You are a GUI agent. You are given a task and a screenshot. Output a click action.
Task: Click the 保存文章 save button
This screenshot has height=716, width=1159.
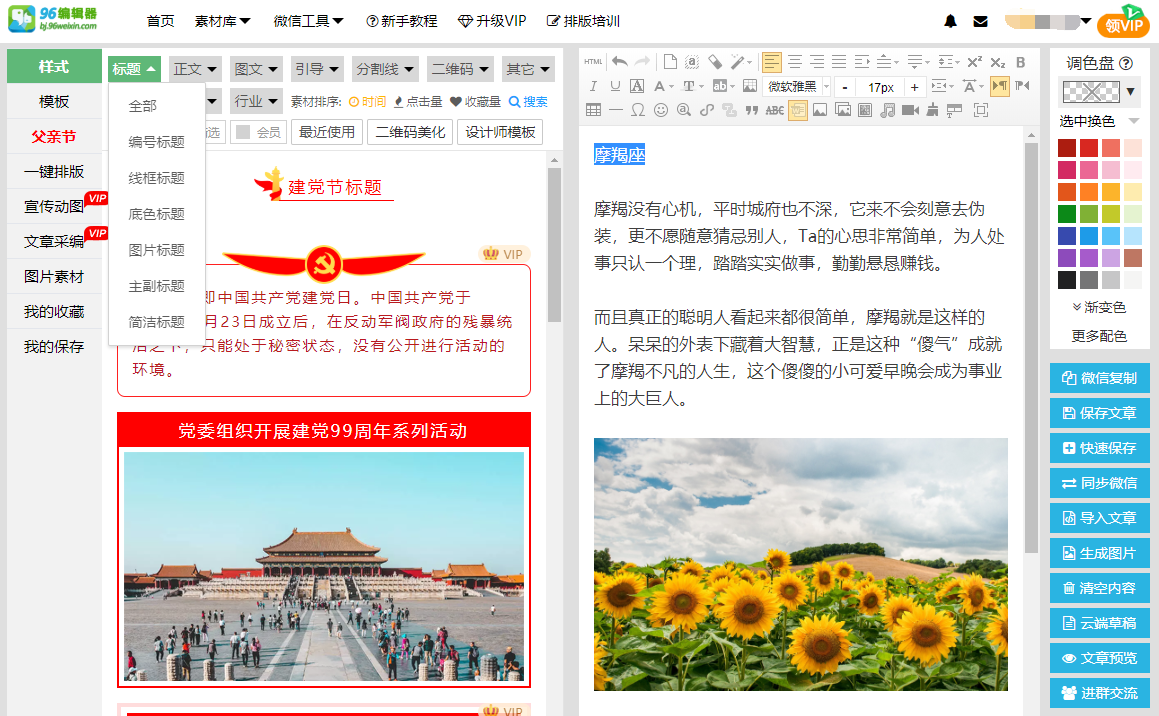(x=1099, y=413)
